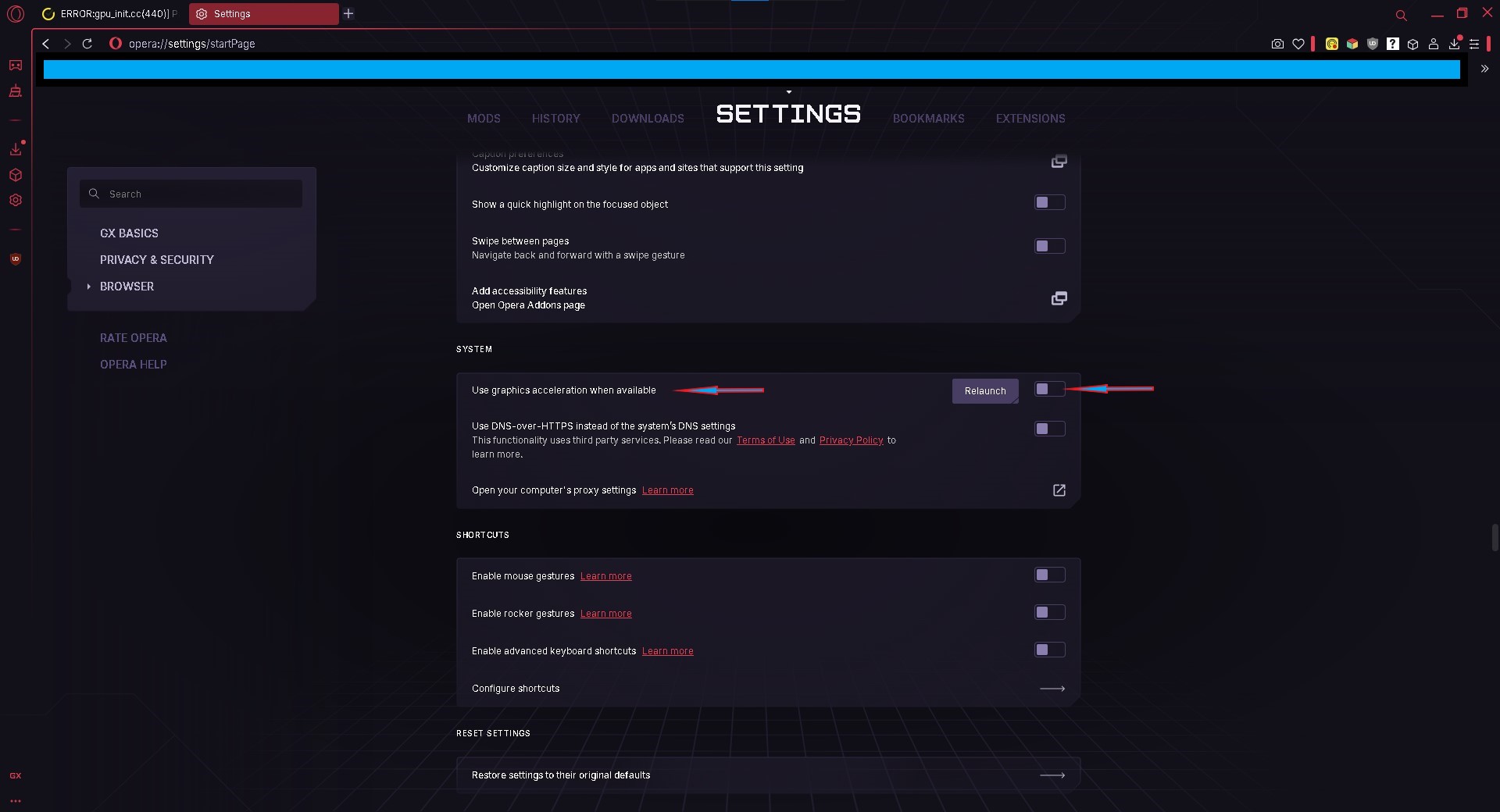Image resolution: width=1500 pixels, height=812 pixels.
Task: Open GX Corner from the sidebar
Action: (x=15, y=66)
